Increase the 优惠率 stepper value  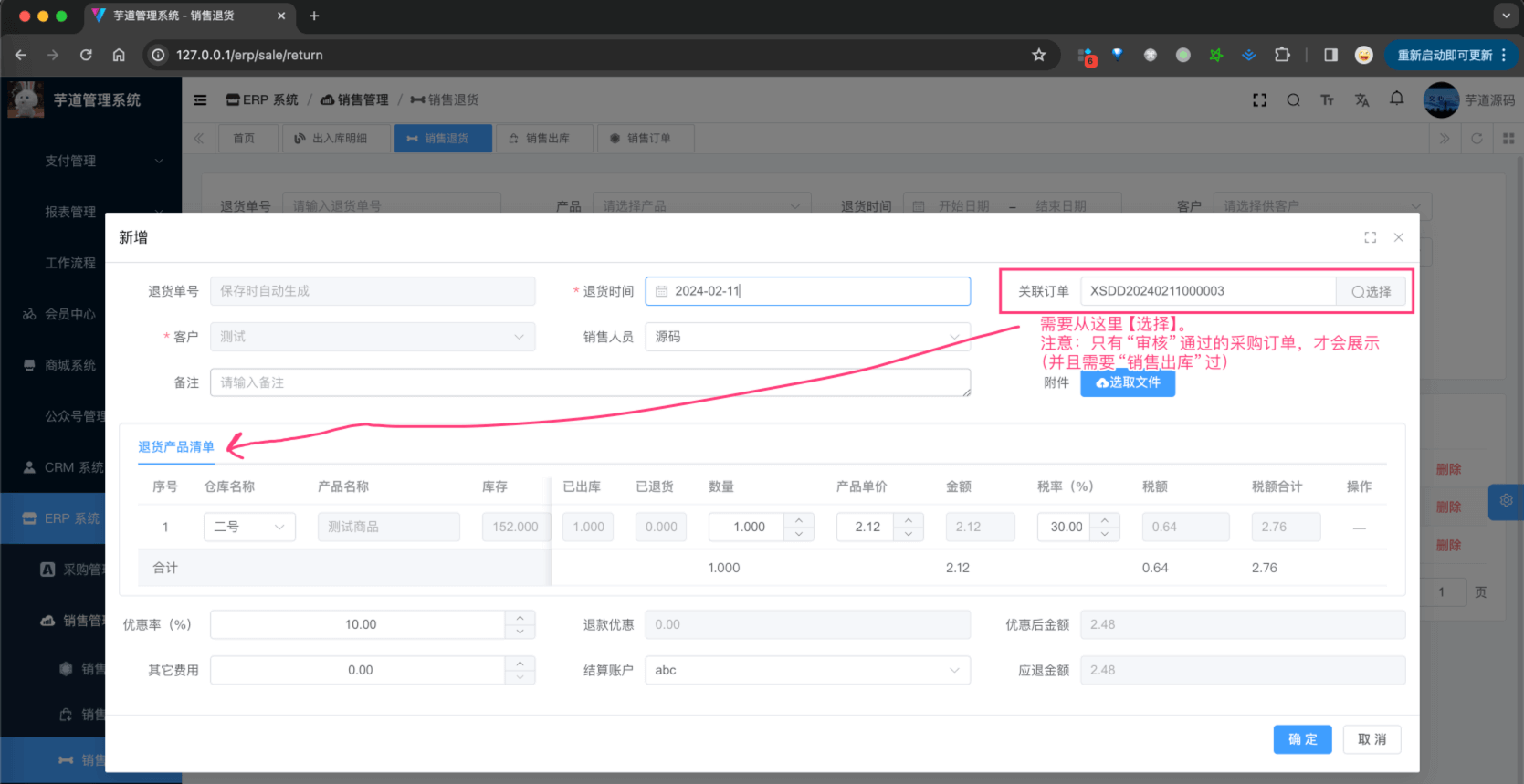point(520,618)
